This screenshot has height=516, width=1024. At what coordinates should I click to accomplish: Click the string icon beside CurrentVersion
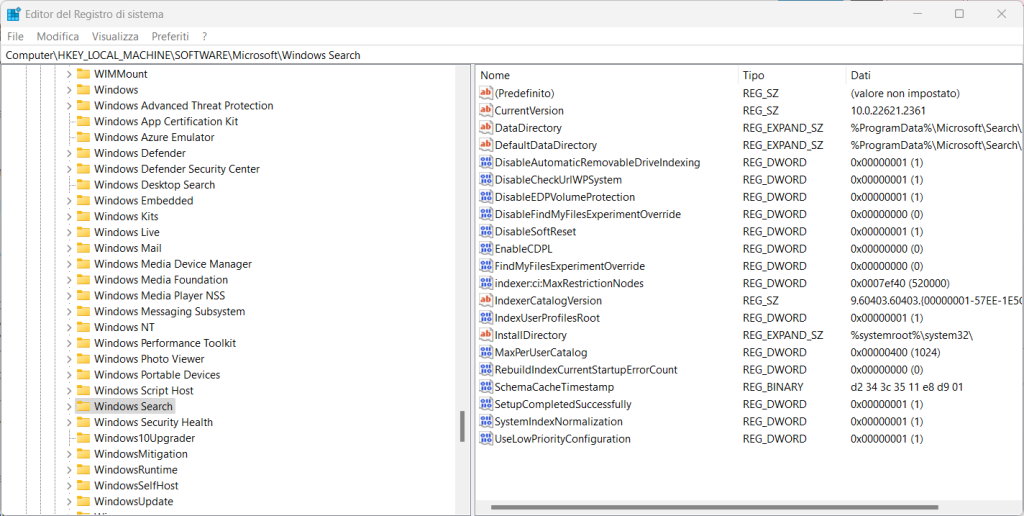pos(485,110)
